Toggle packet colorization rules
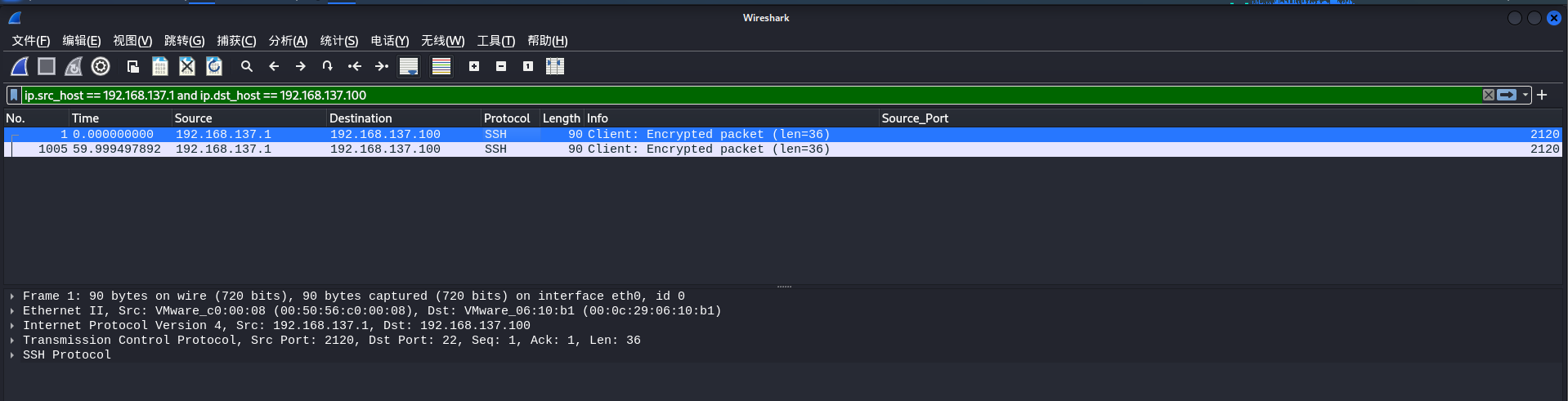Screen dimensions: 1568x401 (x=441, y=66)
